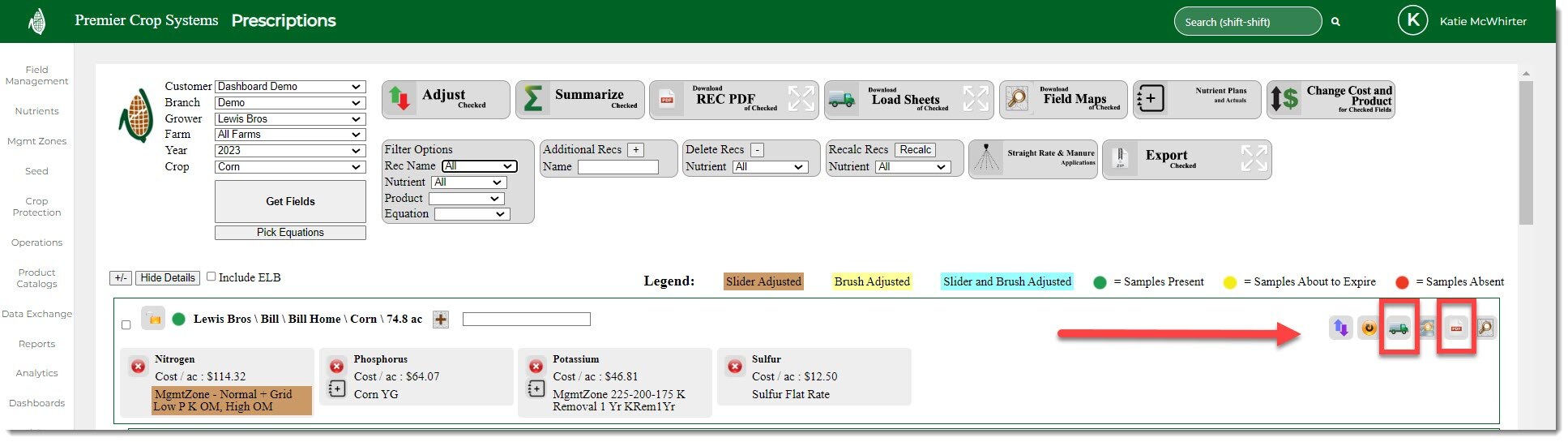Open the Rec Name filter dropdown

coord(479,166)
